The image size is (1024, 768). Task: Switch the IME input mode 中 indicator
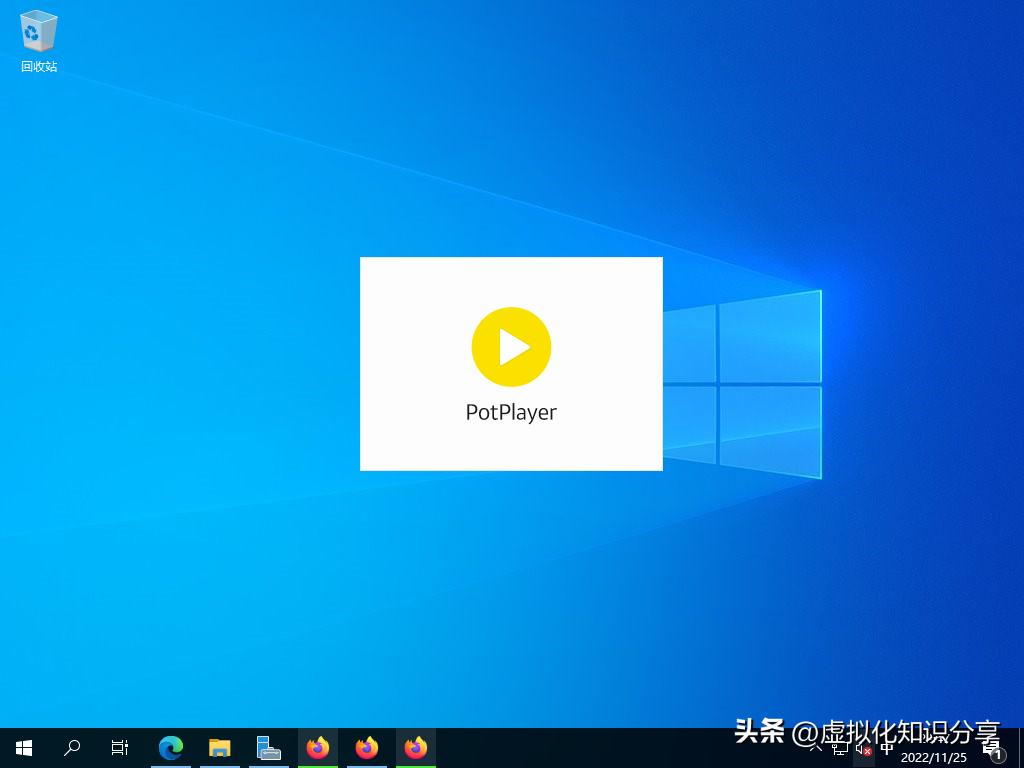[886, 748]
